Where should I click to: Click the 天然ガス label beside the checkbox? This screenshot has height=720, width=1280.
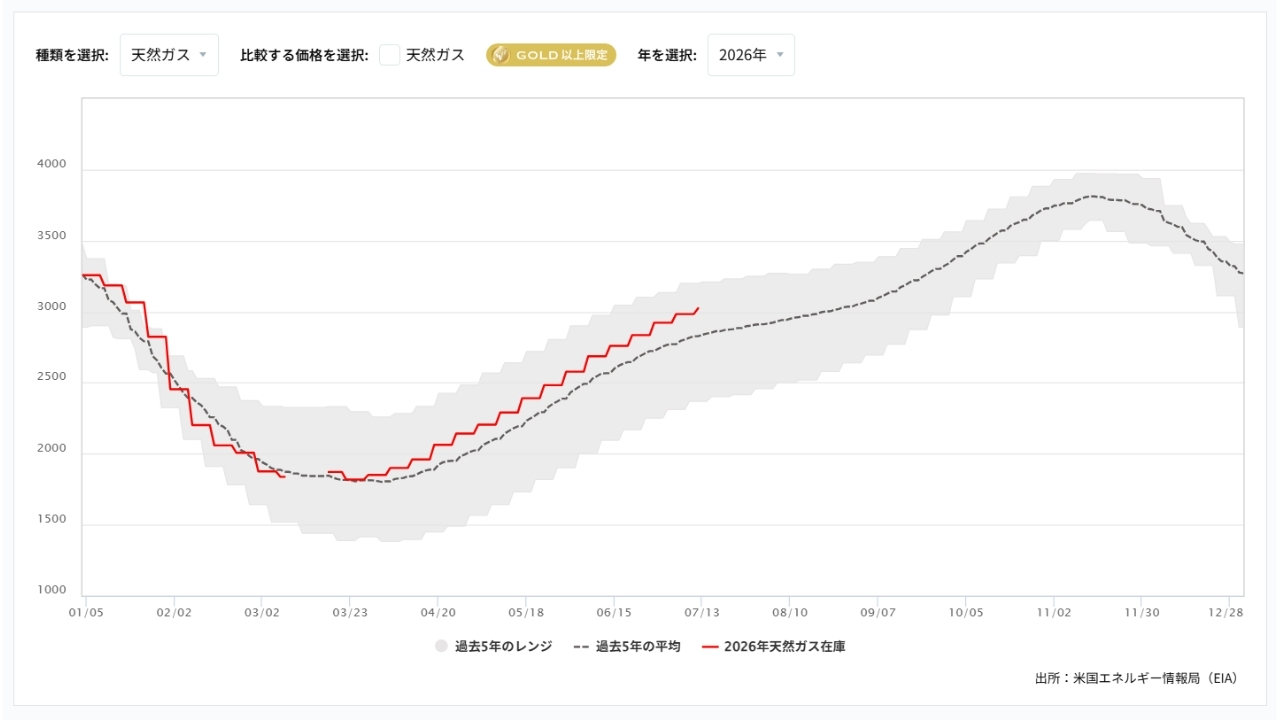(x=435, y=55)
